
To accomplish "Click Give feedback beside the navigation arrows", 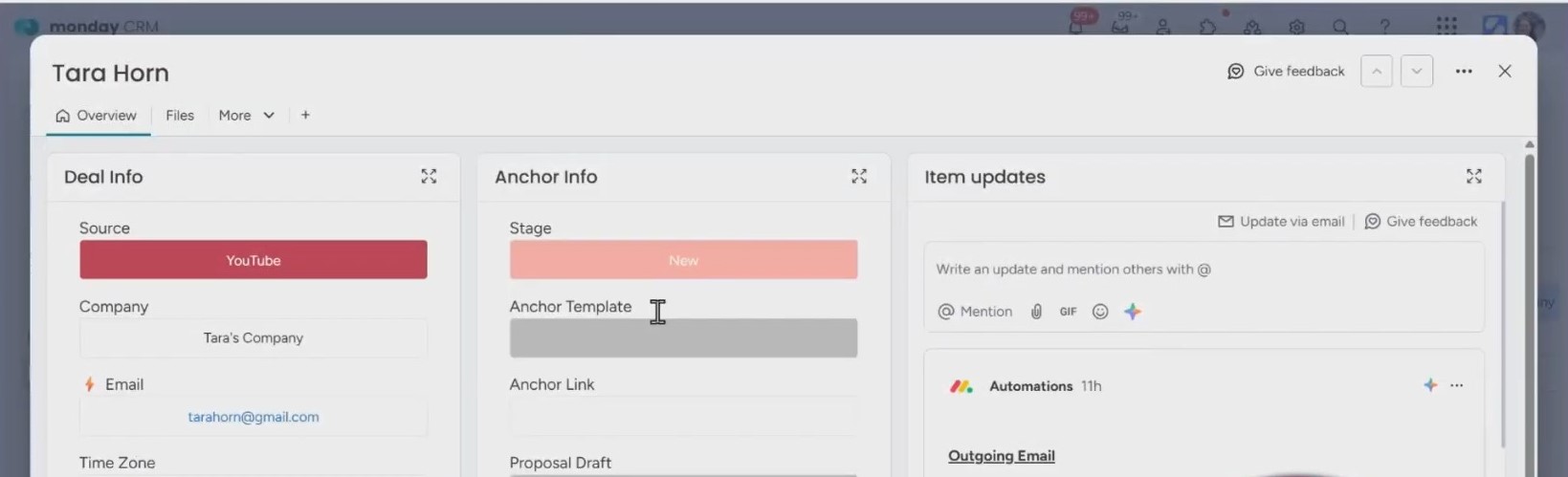I will pyautogui.click(x=1286, y=71).
